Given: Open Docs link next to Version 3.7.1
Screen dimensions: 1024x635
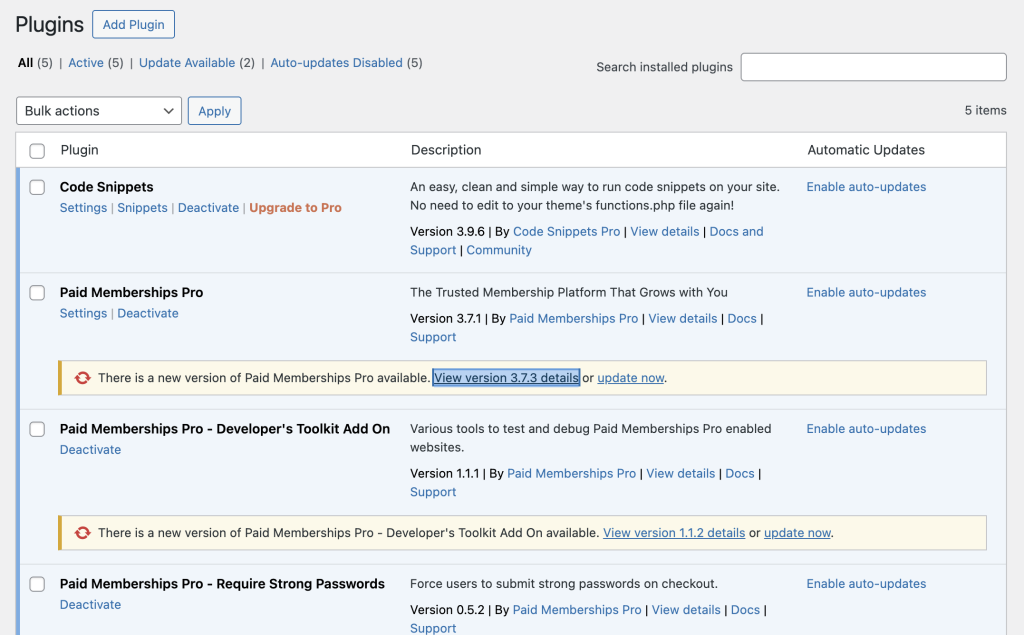Looking at the screenshot, I should [742, 319].
